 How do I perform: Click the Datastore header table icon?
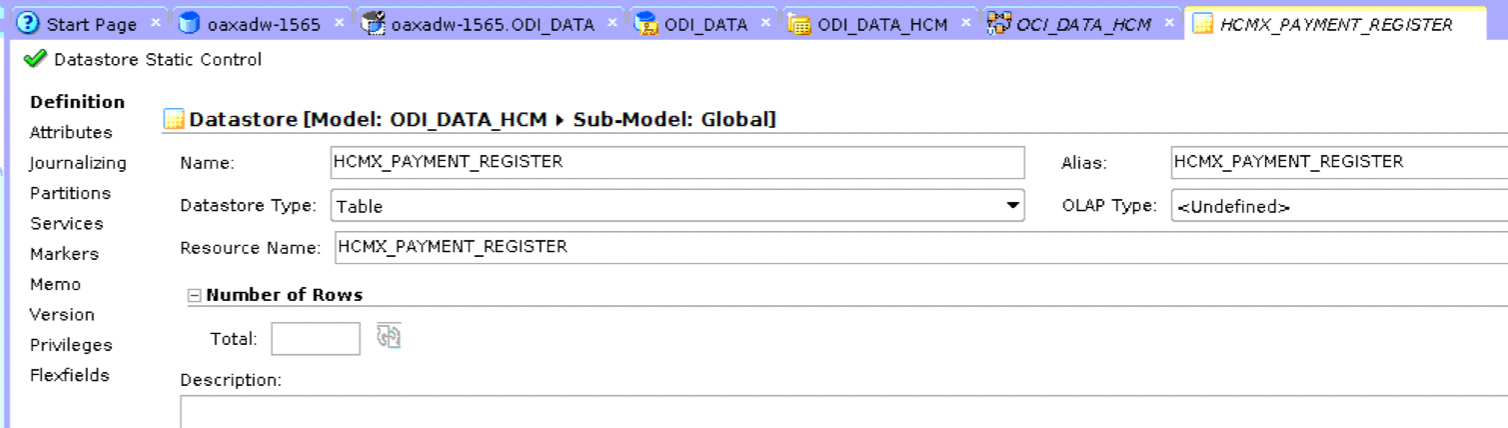[174, 120]
